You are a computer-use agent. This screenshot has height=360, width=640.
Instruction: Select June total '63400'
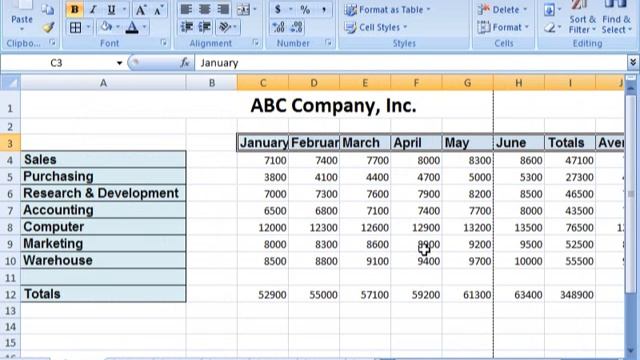coord(519,294)
